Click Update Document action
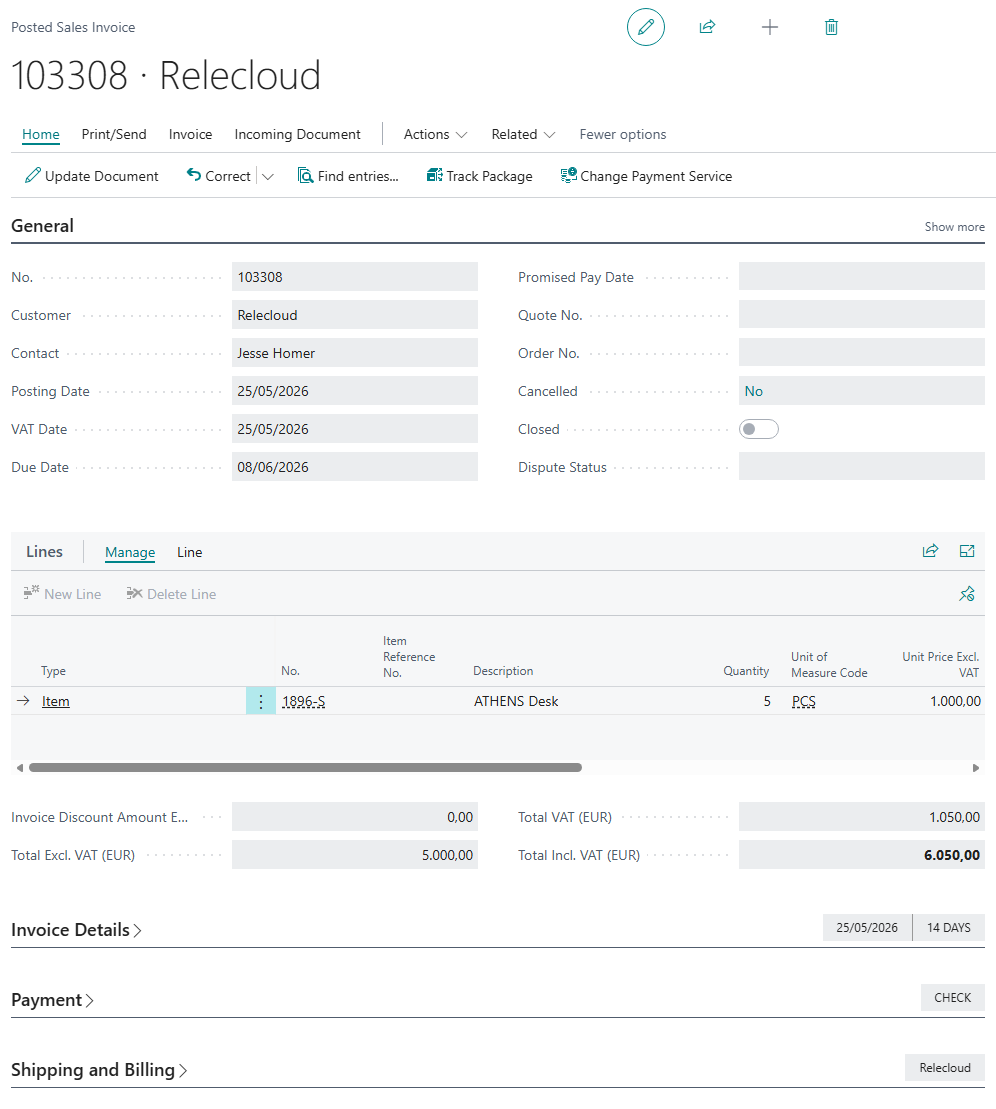The width and height of the screenshot is (996, 1109). [x=91, y=176]
